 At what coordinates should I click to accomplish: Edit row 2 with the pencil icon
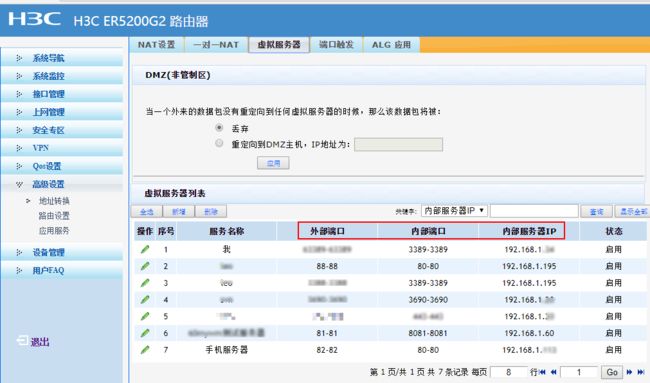coord(145,266)
